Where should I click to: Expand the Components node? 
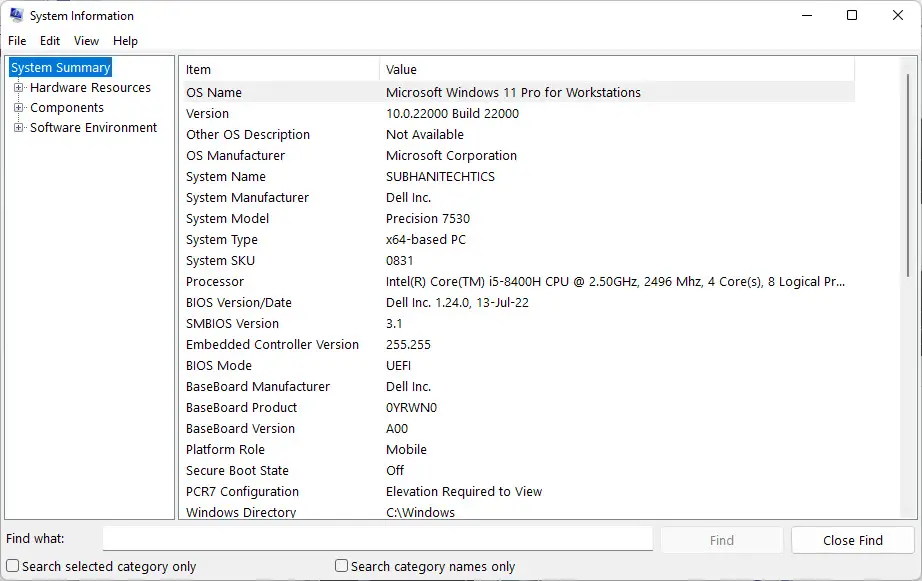pos(18,108)
